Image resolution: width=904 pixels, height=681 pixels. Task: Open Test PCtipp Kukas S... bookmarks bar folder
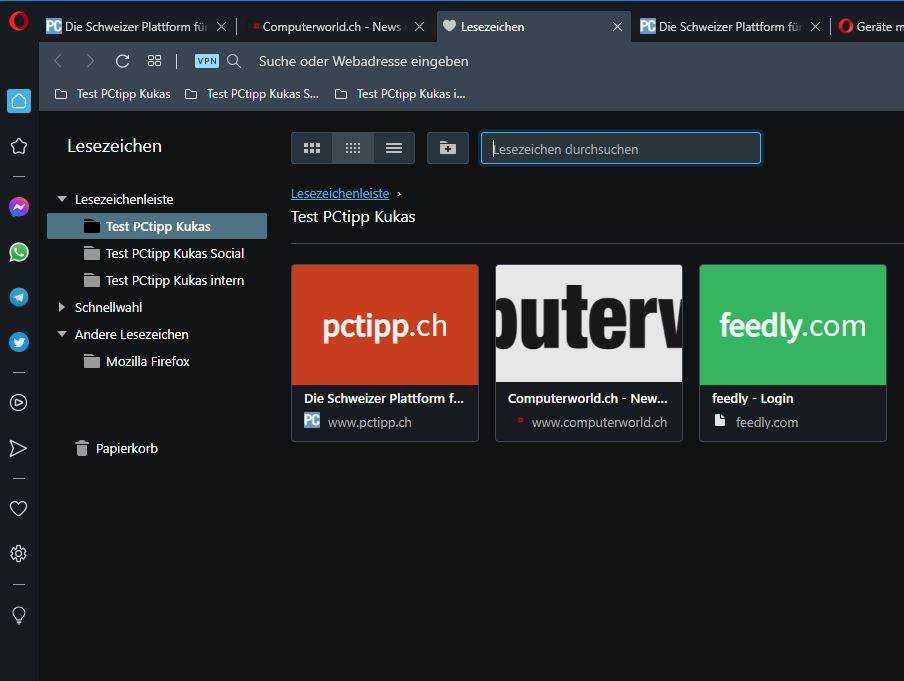251,94
